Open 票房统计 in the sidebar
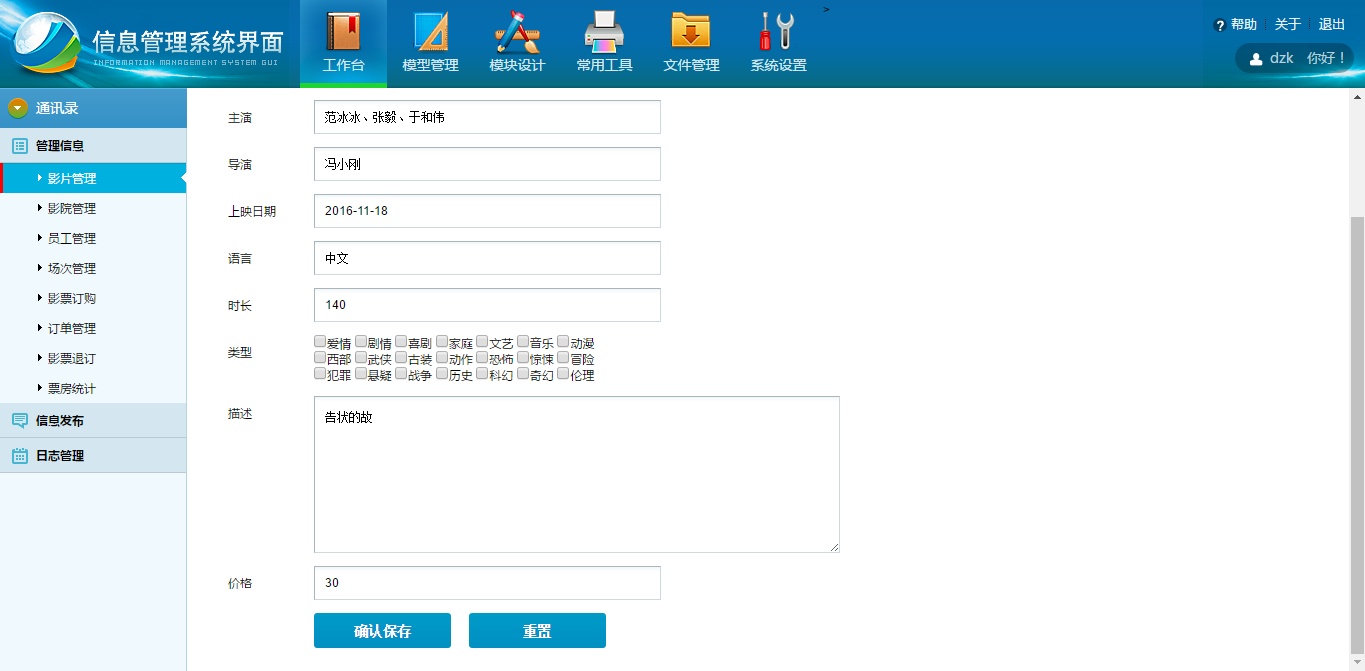The height and width of the screenshot is (671, 1365). point(72,389)
